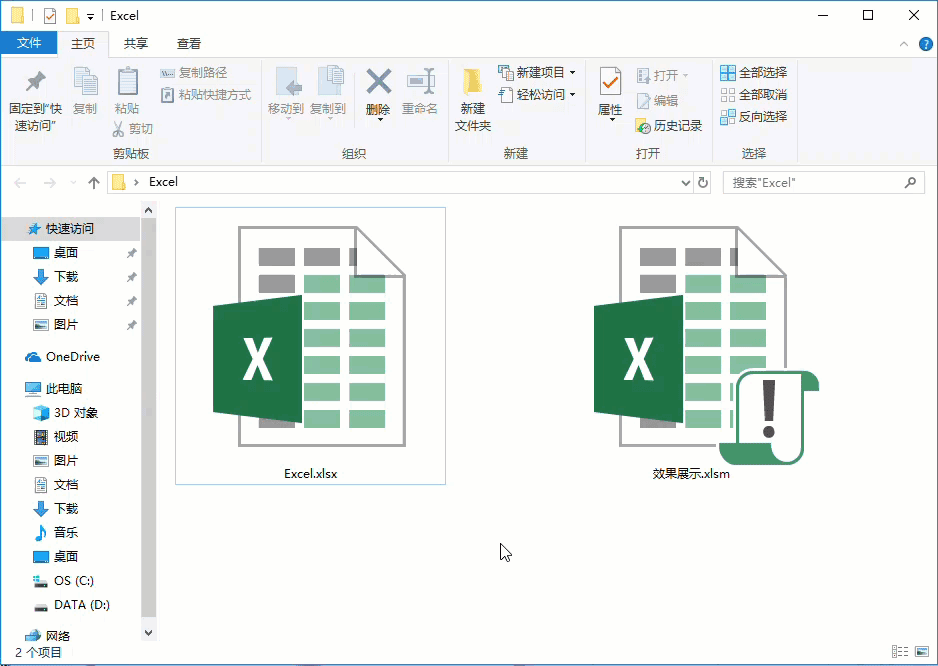
Task: Click the Edit button in Open group
Action: pos(657,101)
